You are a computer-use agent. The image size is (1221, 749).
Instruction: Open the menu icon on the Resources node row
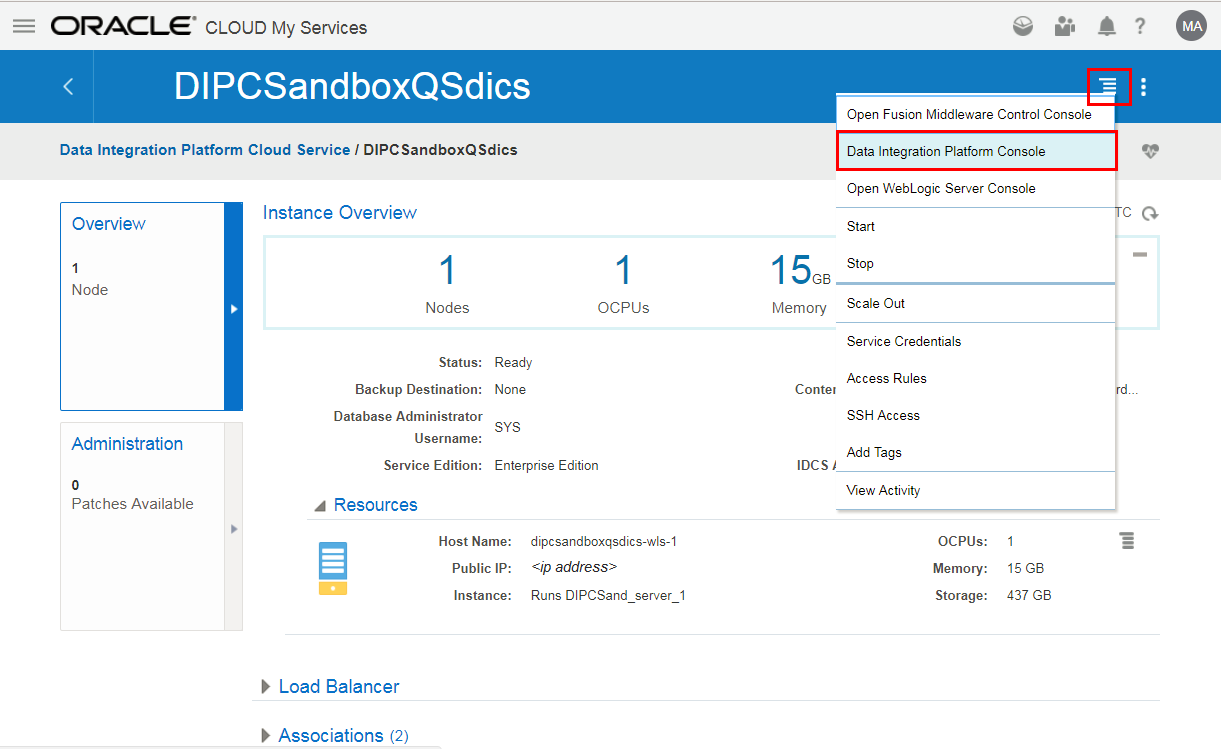[1127, 540]
